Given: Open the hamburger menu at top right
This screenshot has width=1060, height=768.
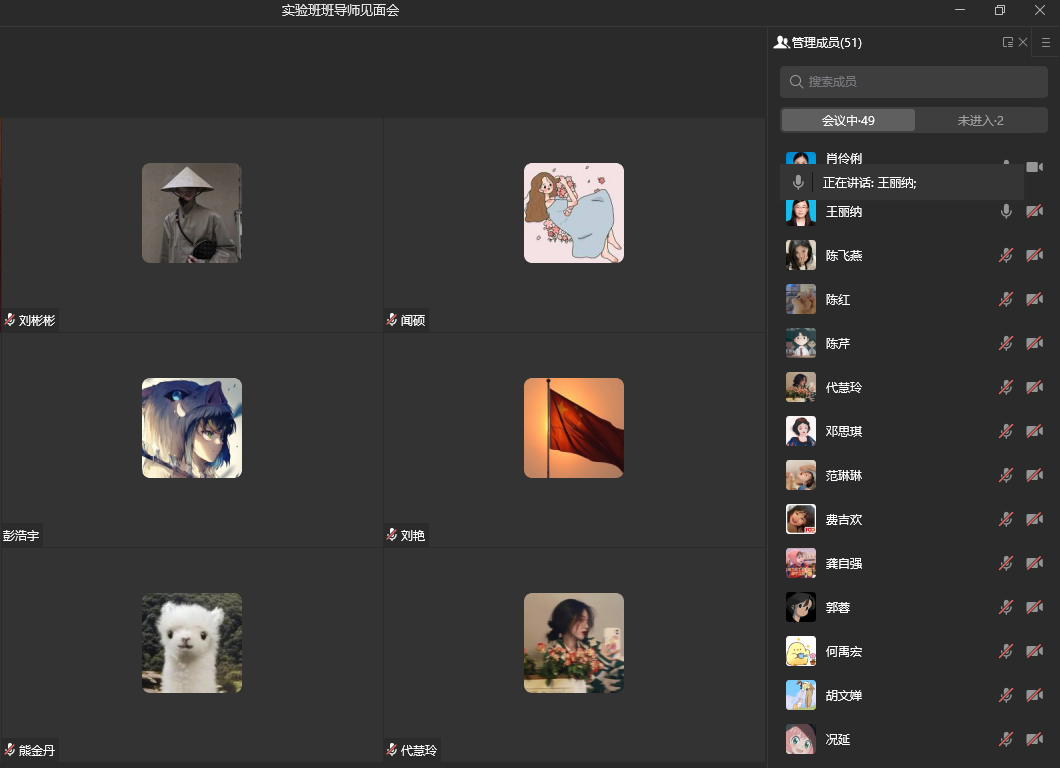Looking at the screenshot, I should 1046,42.
